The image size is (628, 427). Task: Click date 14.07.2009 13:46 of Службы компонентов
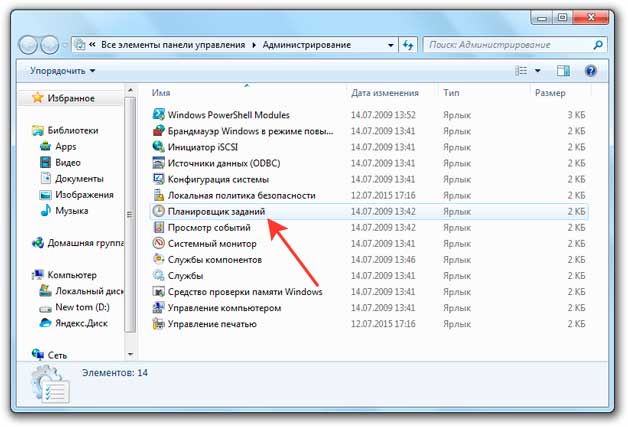click(383, 260)
